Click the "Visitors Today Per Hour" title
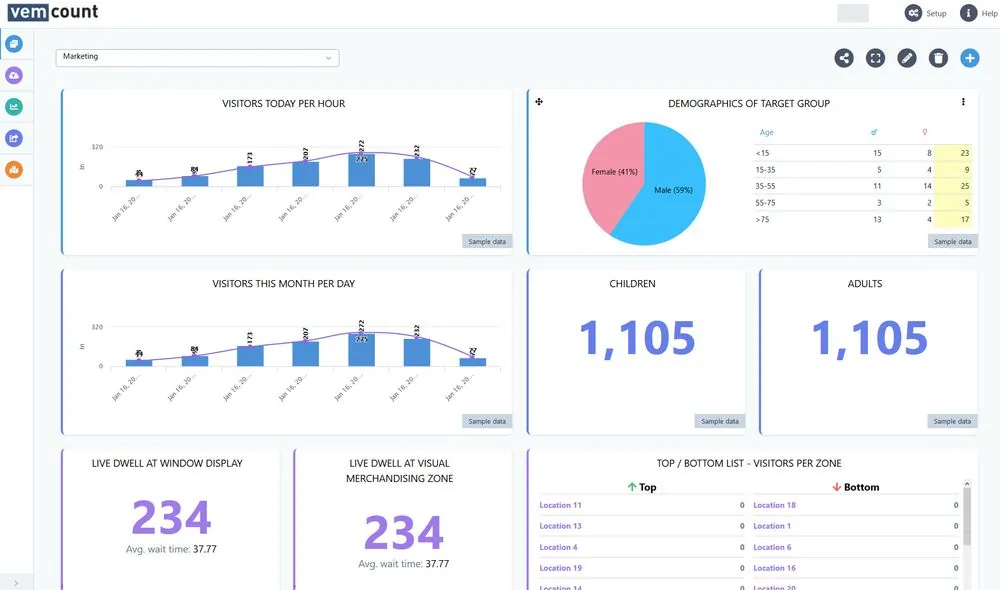1000x590 pixels. point(284,103)
